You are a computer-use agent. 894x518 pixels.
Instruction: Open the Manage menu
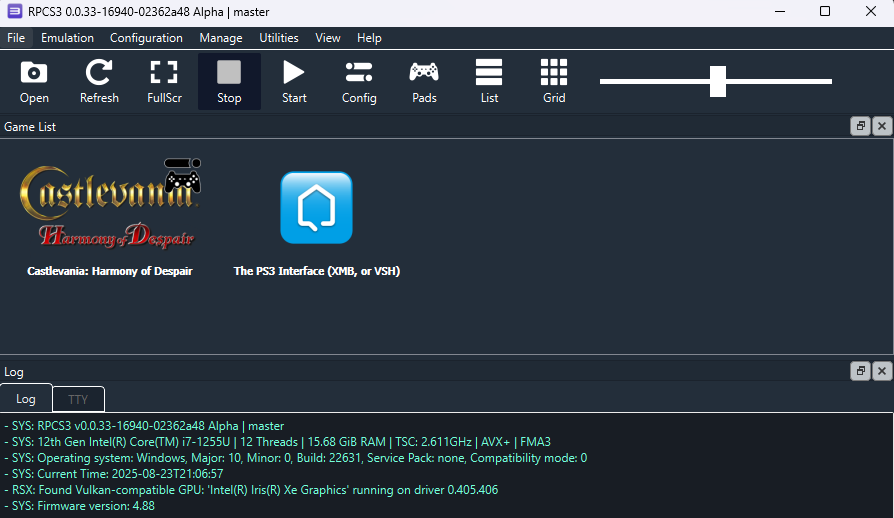(x=221, y=38)
